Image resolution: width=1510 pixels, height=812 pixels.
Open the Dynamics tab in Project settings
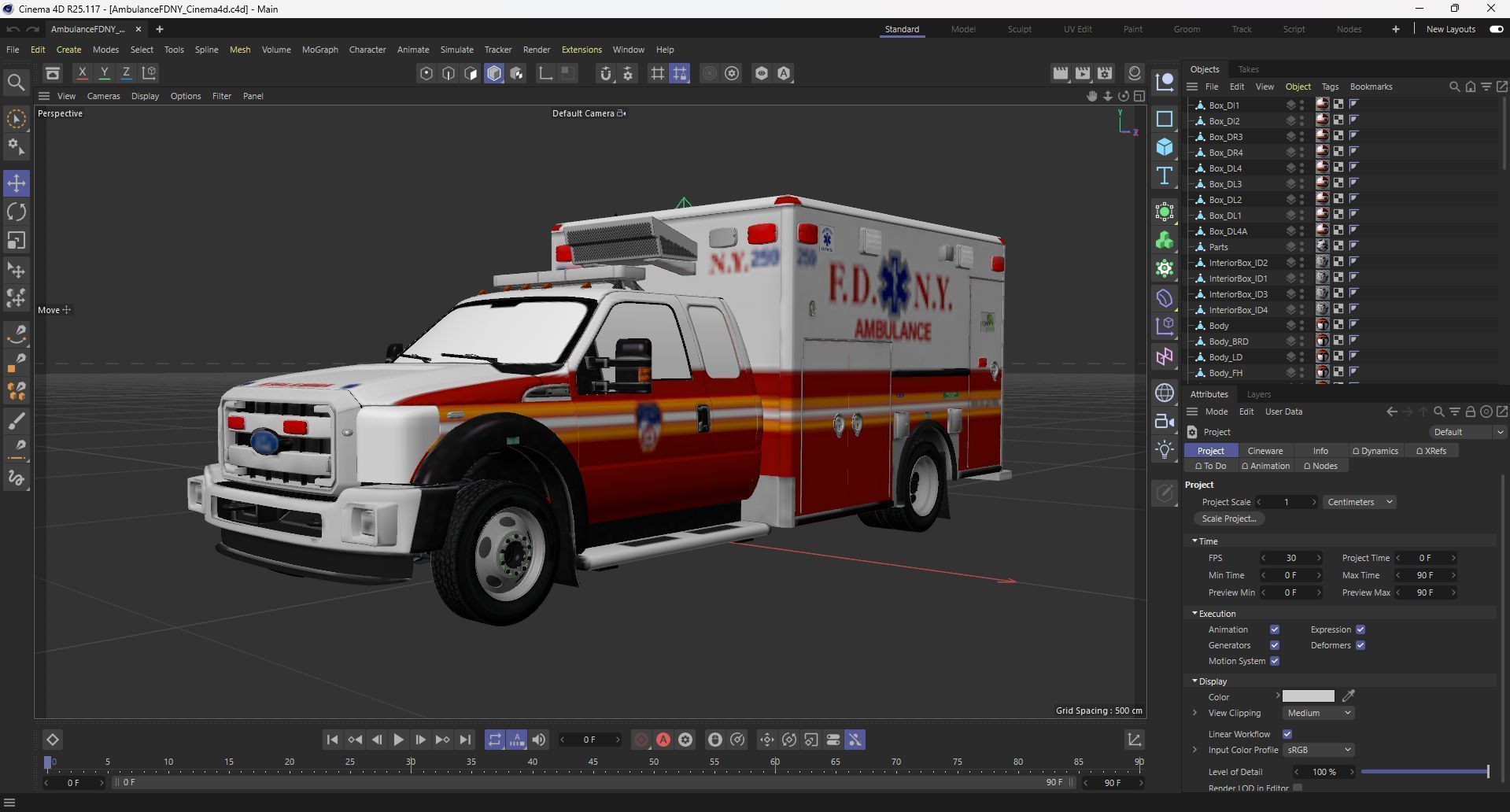tap(1375, 451)
